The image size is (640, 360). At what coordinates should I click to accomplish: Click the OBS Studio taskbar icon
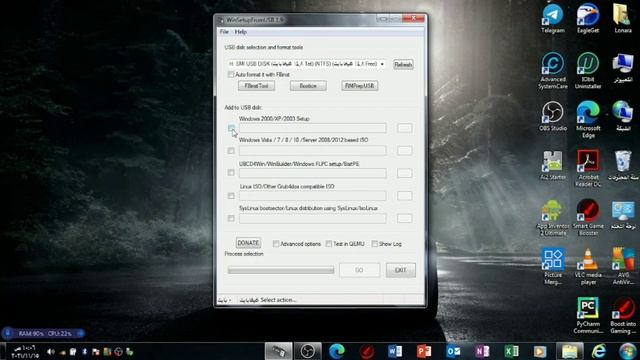point(308,351)
